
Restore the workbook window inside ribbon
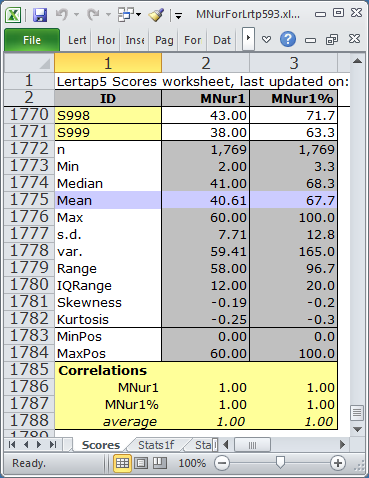[x=332, y=40]
